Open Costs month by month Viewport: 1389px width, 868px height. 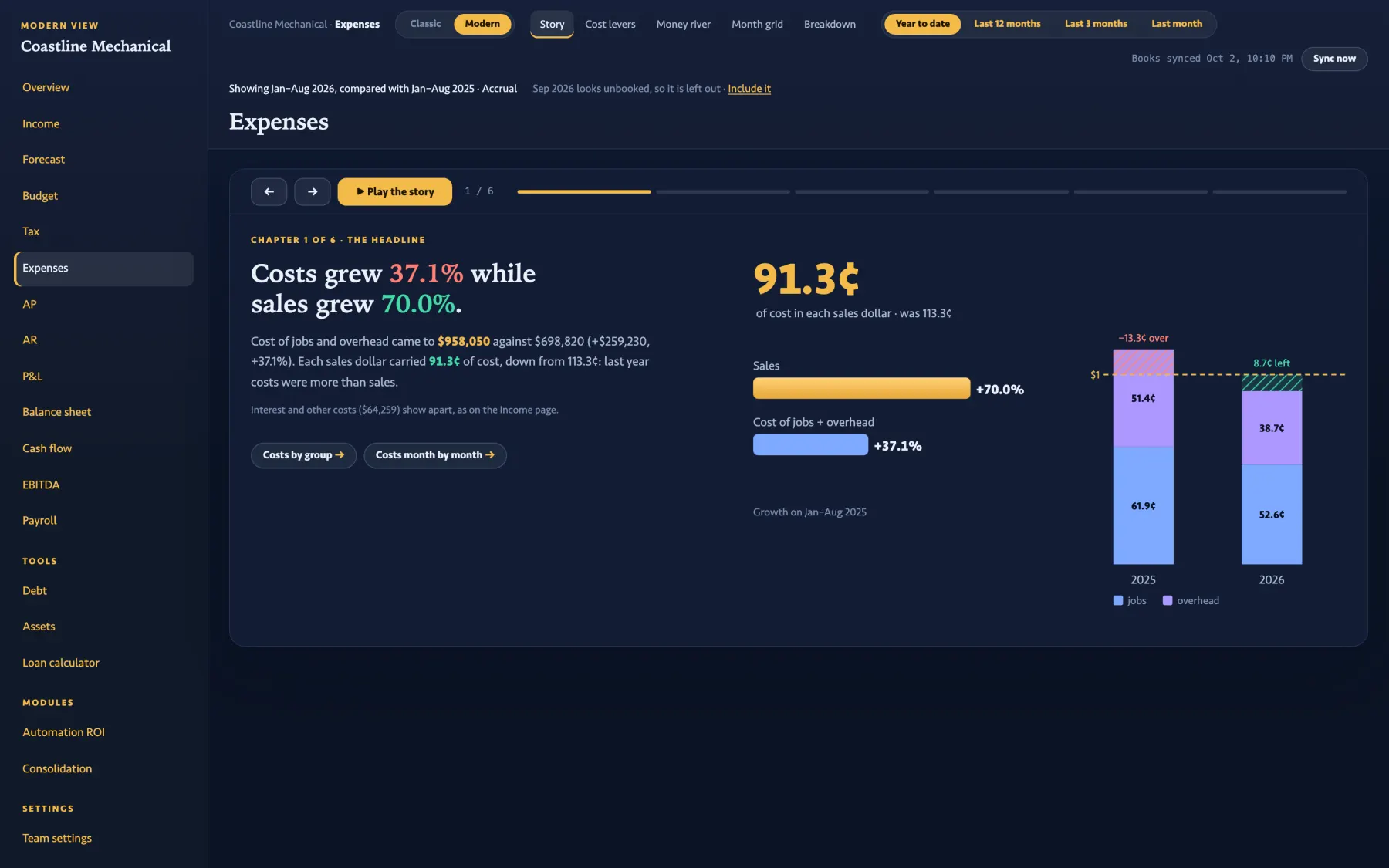click(x=434, y=455)
